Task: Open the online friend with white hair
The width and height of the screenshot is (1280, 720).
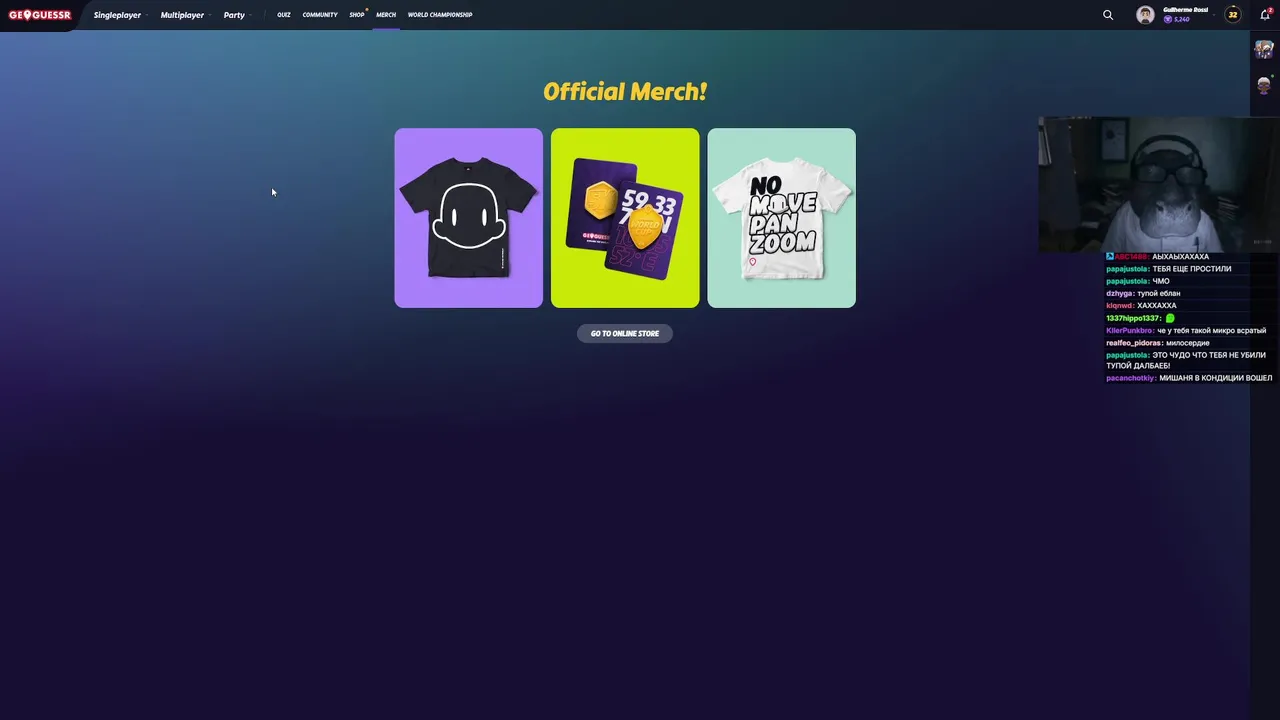Action: [x=1264, y=86]
